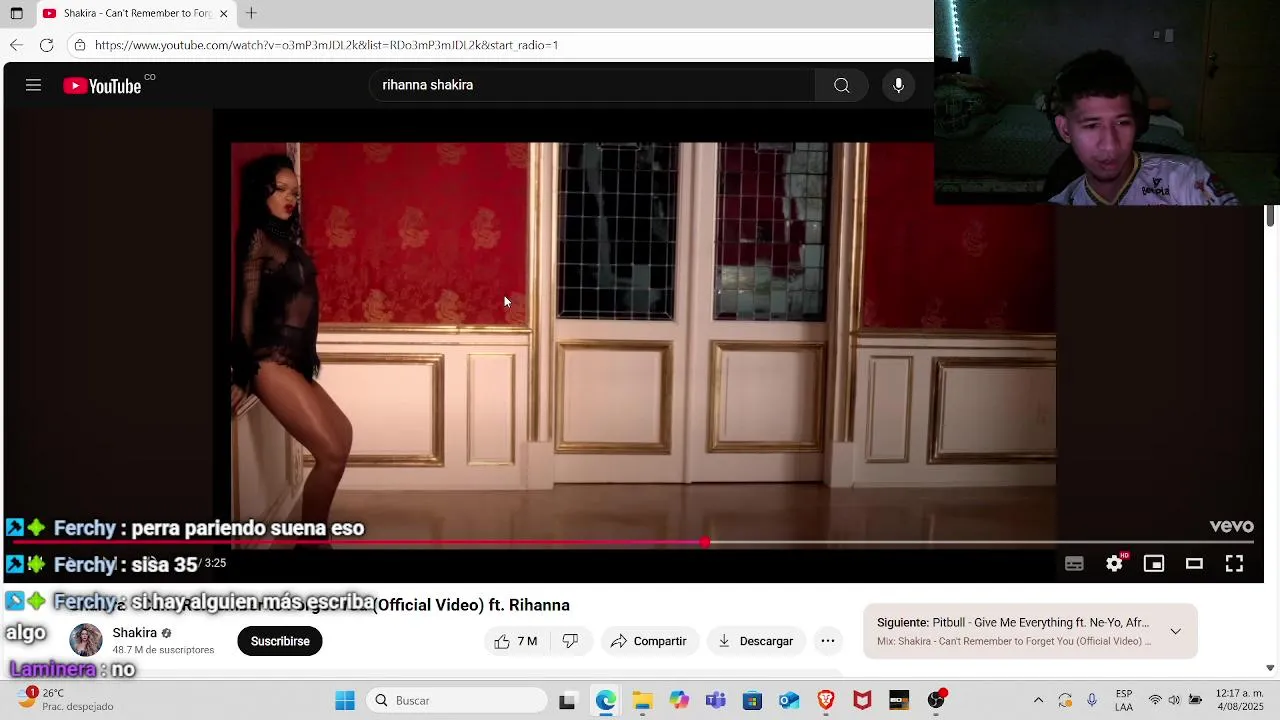Screen dimensions: 1280x720
Task: Enable miniplayer mode
Action: tap(1154, 564)
